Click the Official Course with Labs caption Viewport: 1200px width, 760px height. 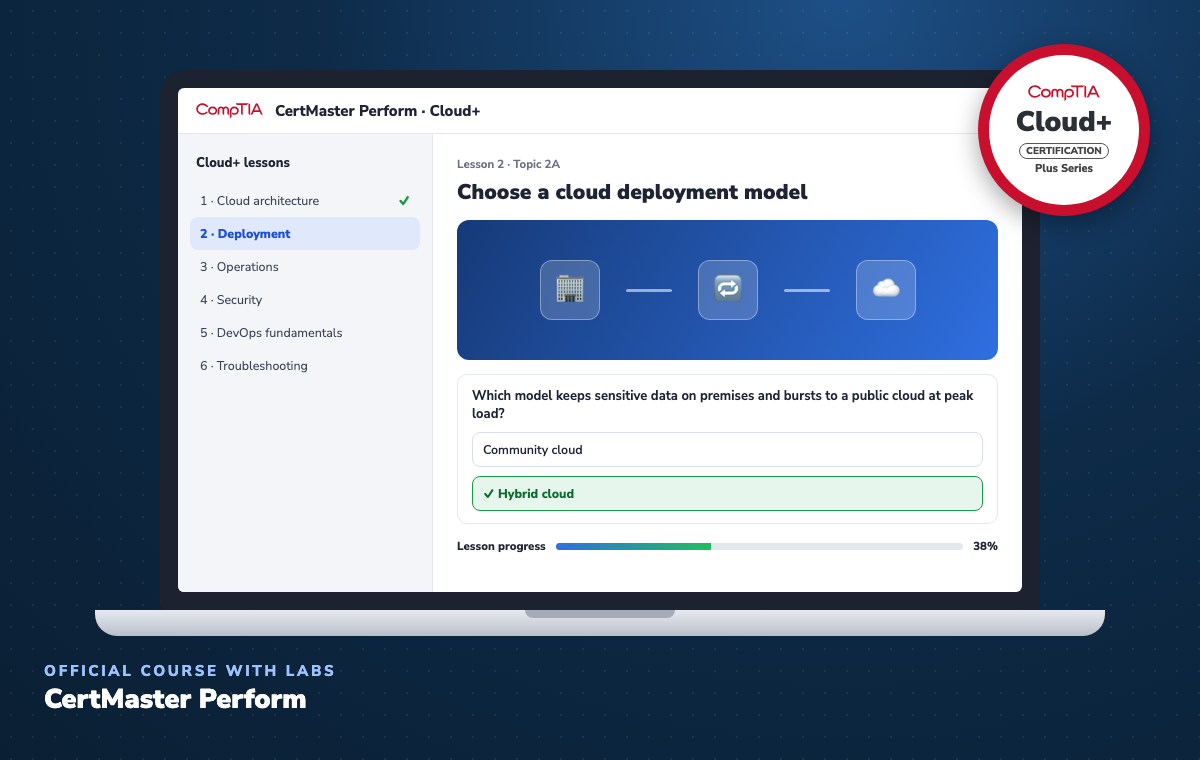[190, 671]
